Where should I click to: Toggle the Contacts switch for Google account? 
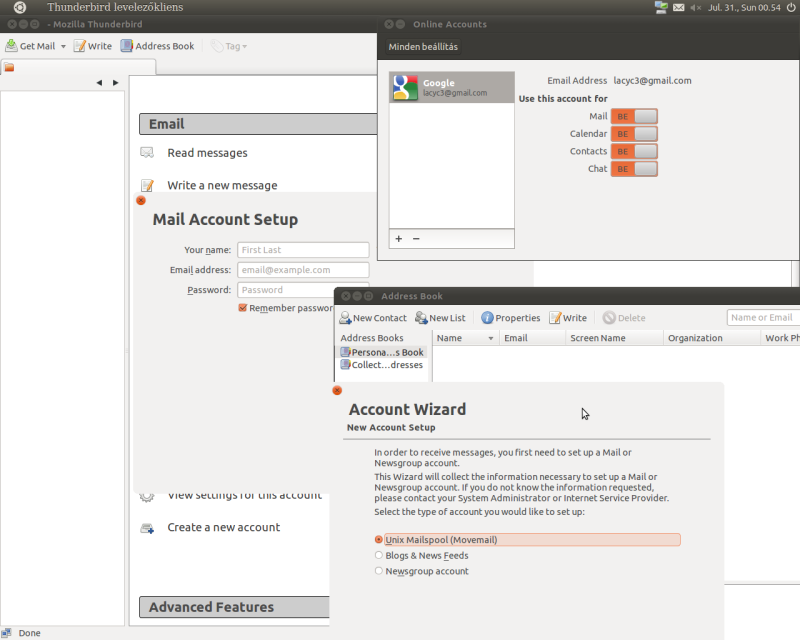[x=634, y=151]
